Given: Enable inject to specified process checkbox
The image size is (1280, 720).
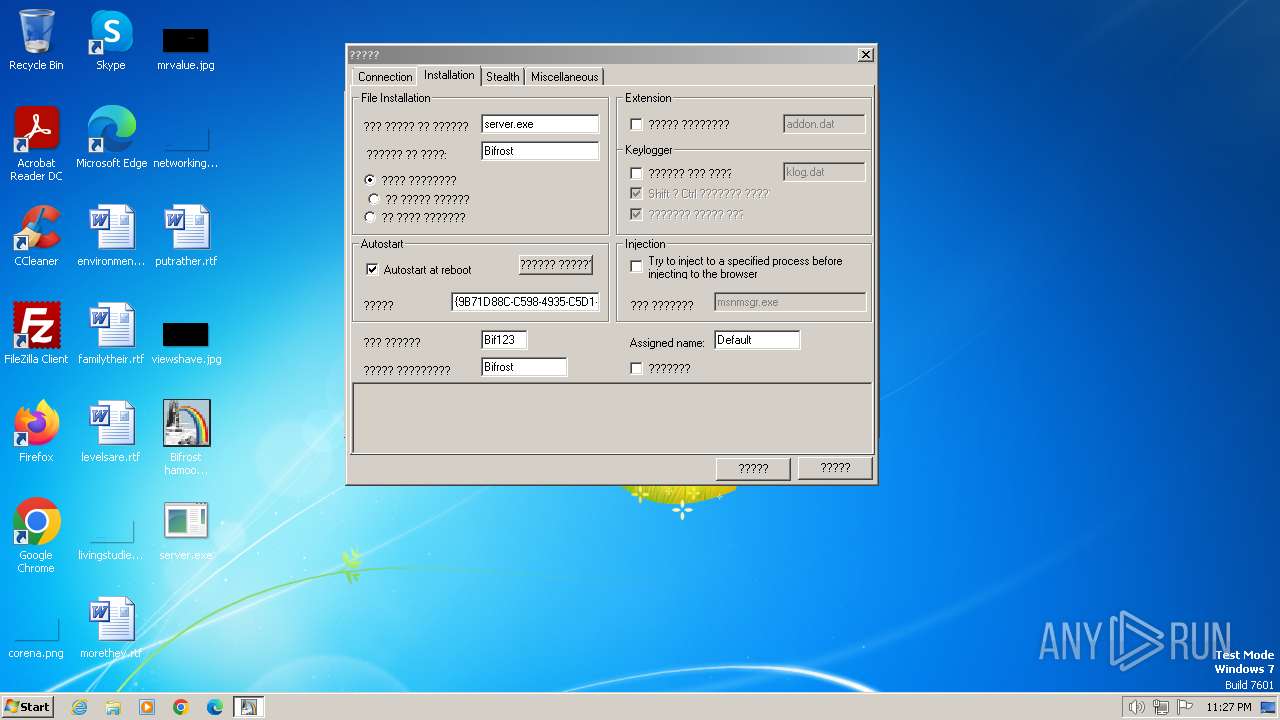Looking at the screenshot, I should pyautogui.click(x=636, y=267).
